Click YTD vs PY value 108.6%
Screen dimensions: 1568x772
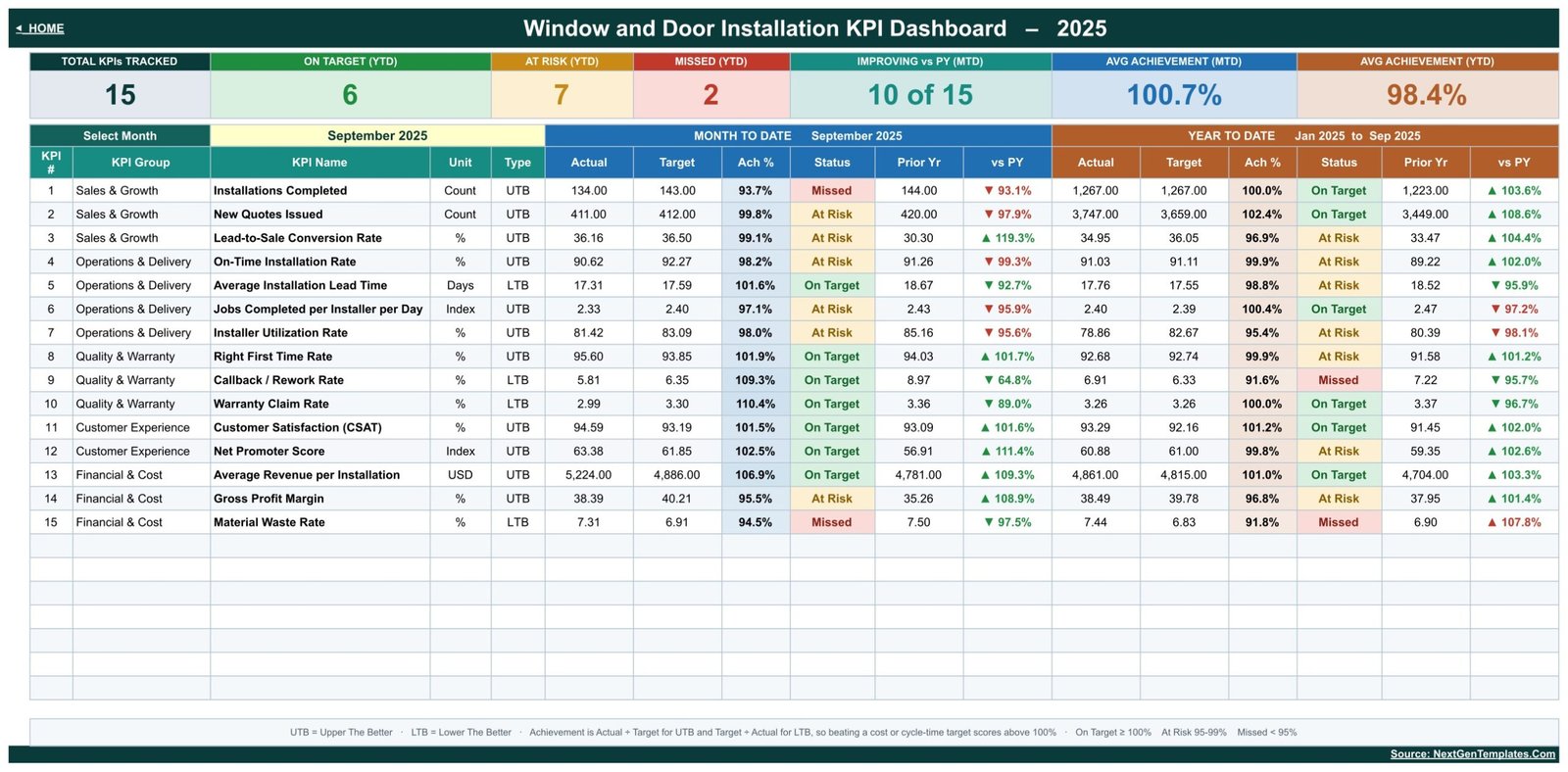(1514, 215)
